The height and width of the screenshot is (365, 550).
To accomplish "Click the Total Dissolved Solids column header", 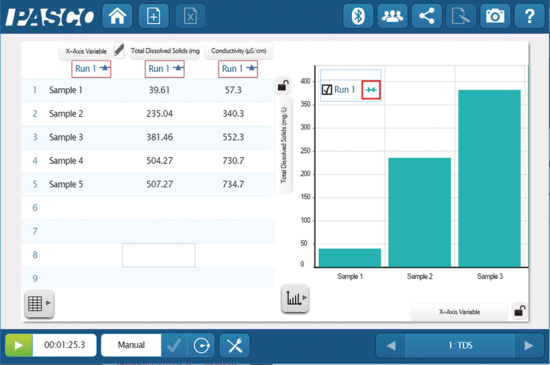I will (x=165, y=51).
